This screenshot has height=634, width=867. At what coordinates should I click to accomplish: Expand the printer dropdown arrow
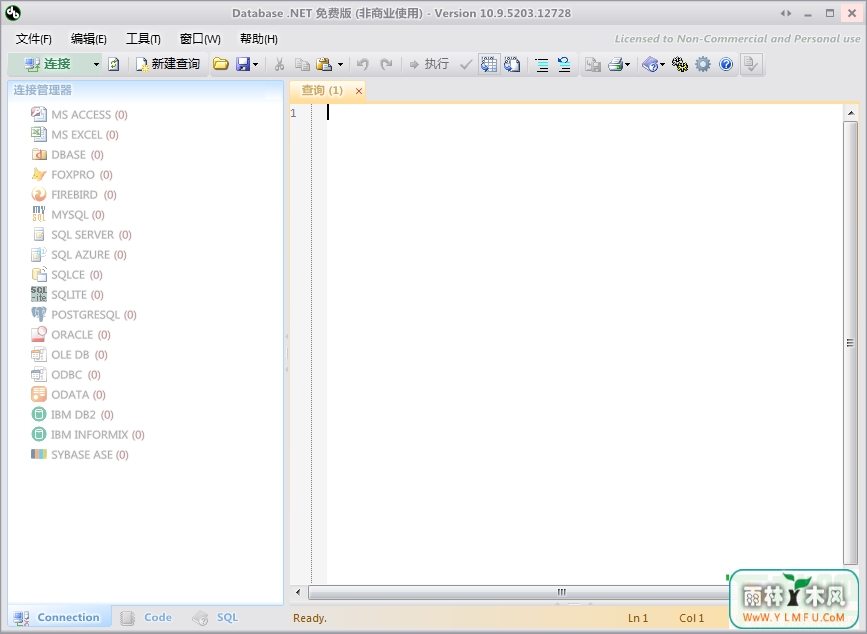pyautogui.click(x=628, y=65)
